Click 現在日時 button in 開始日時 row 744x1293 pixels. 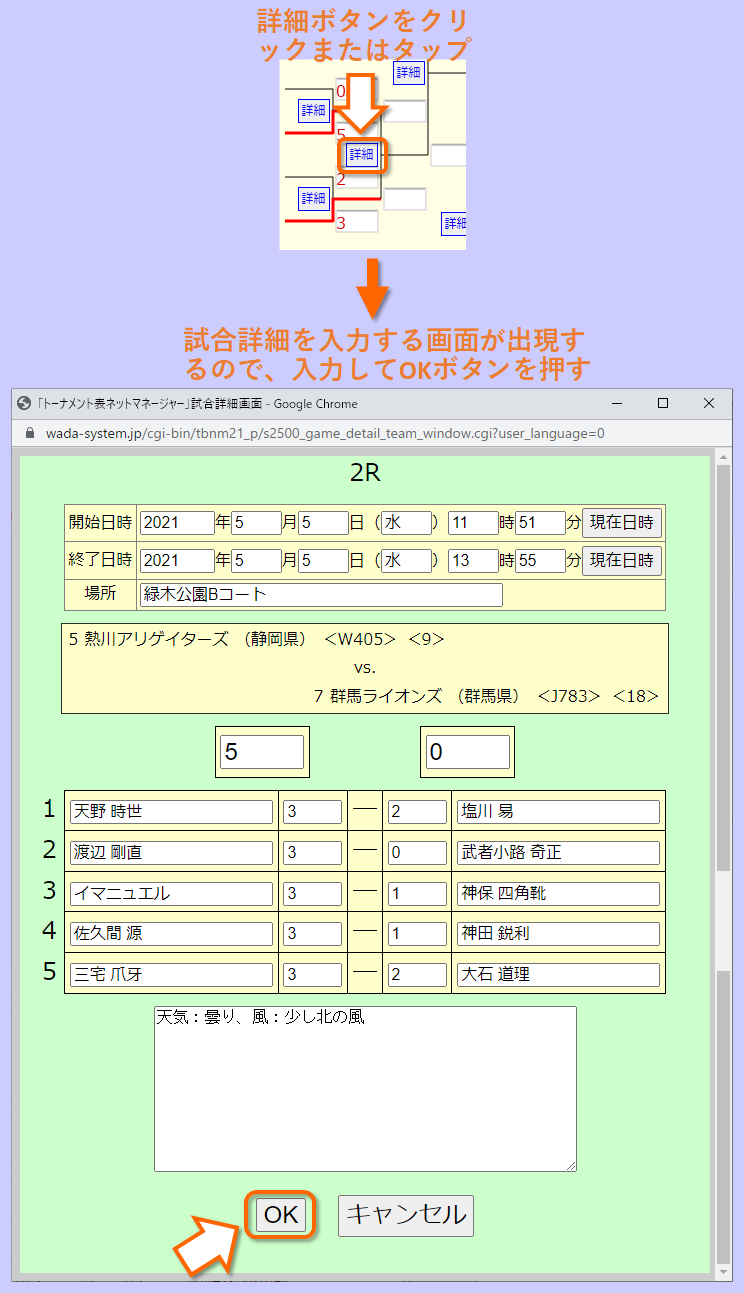622,522
